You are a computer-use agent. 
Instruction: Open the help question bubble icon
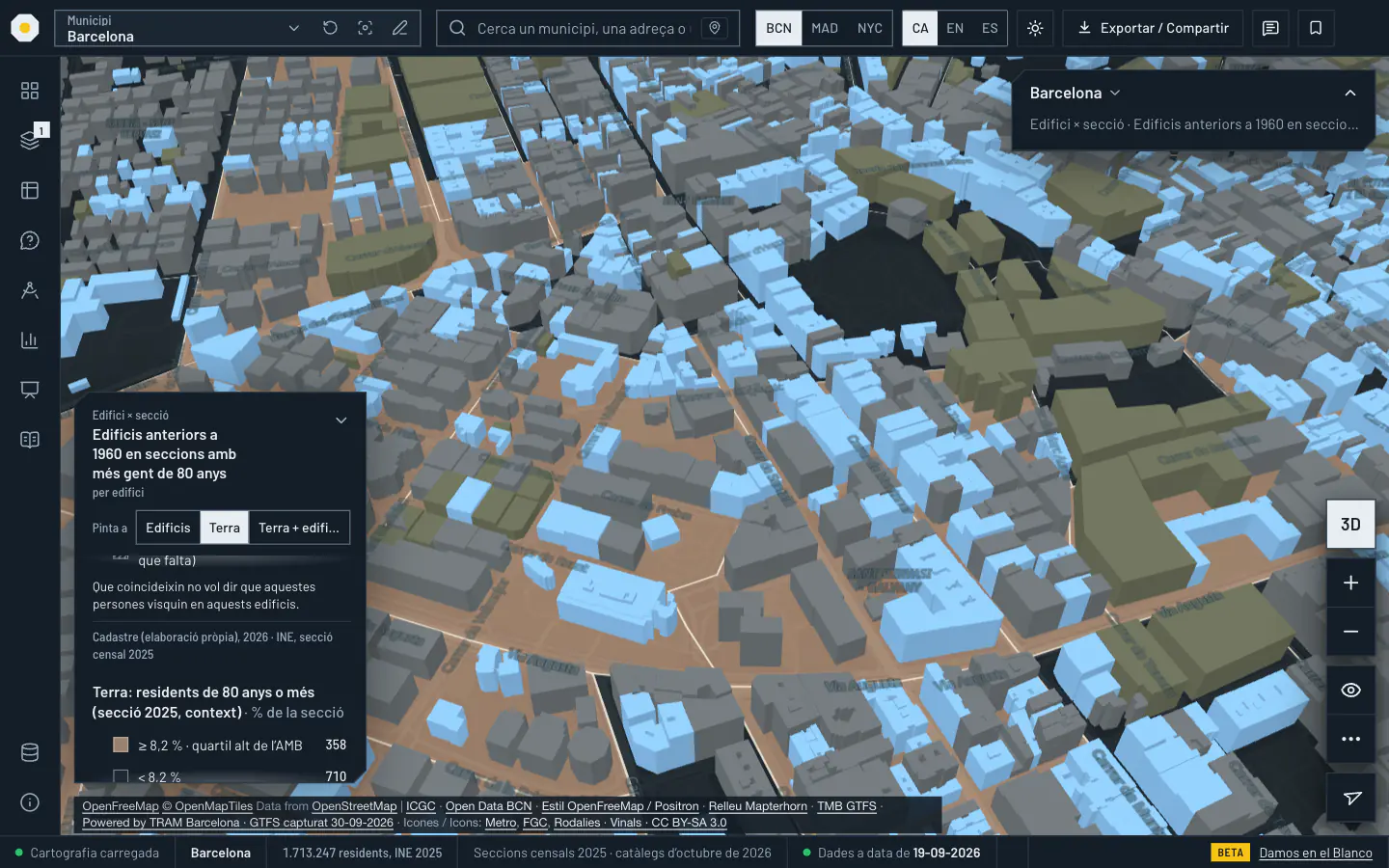30,240
